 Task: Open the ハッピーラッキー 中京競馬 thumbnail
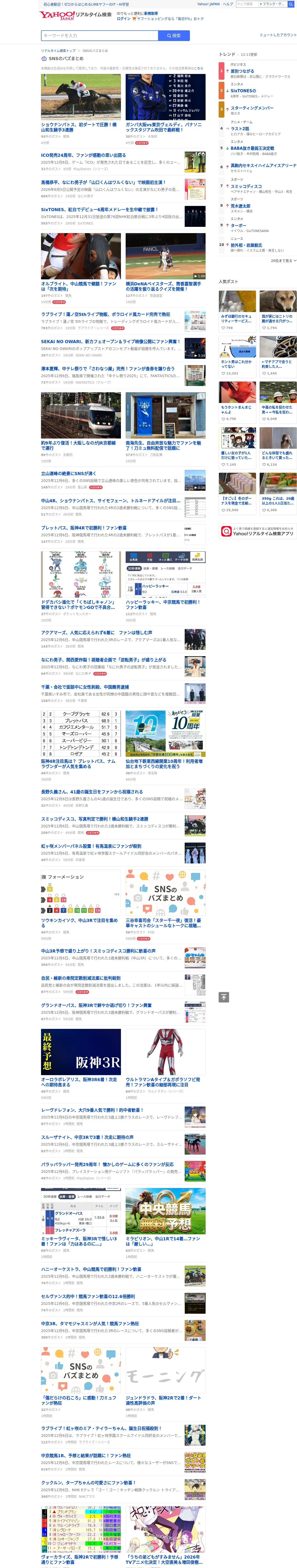pos(166,575)
